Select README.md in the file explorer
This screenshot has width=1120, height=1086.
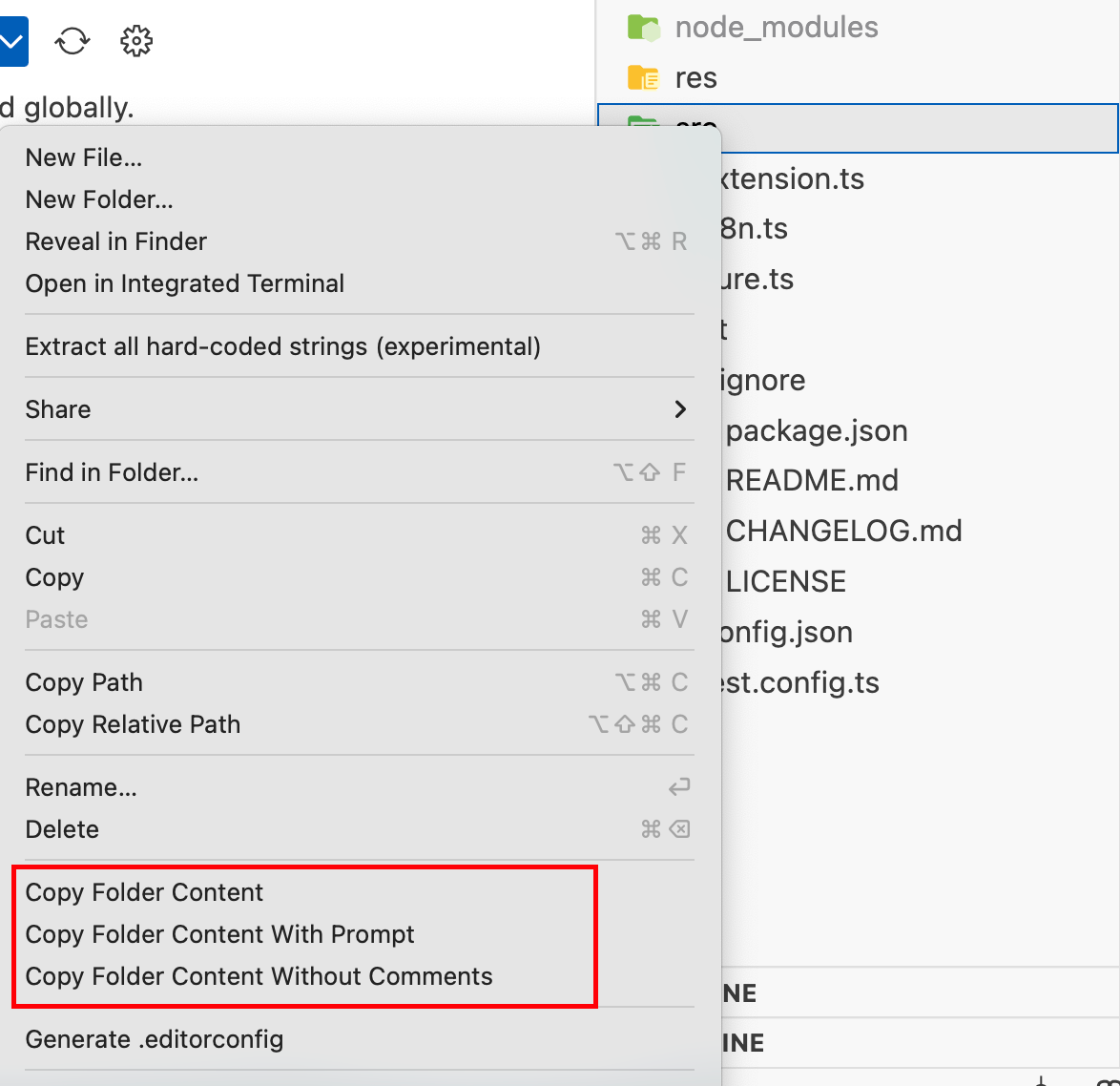point(813,480)
